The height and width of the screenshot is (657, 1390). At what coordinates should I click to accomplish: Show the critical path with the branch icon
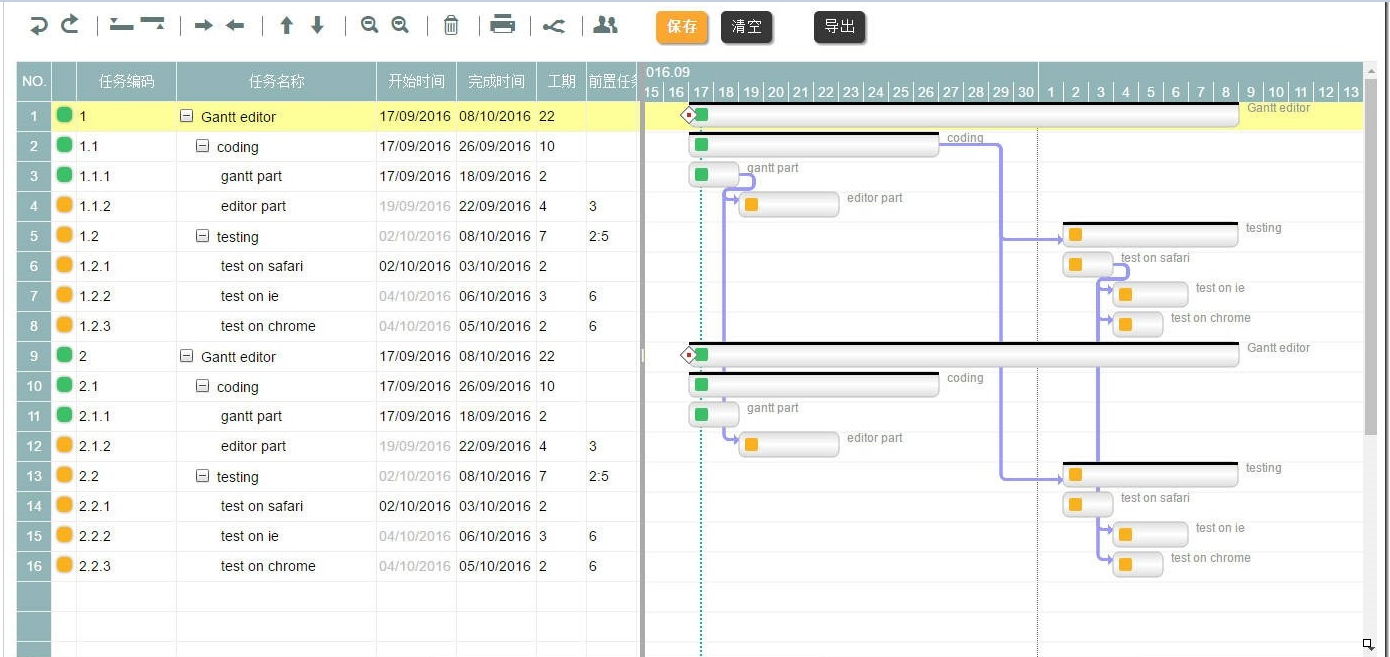(554, 26)
